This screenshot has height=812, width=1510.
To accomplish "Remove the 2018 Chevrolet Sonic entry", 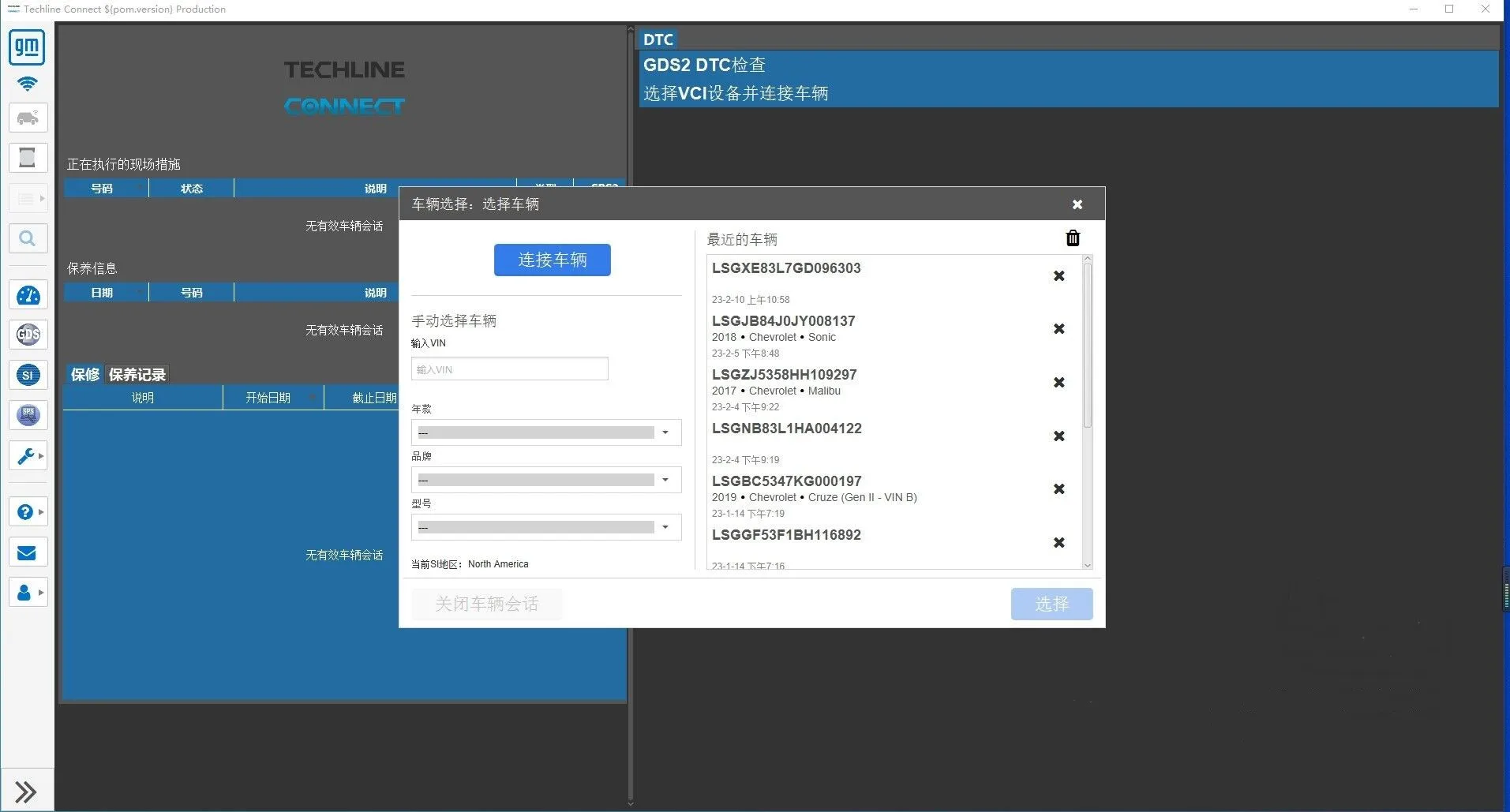I will 1059,328.
